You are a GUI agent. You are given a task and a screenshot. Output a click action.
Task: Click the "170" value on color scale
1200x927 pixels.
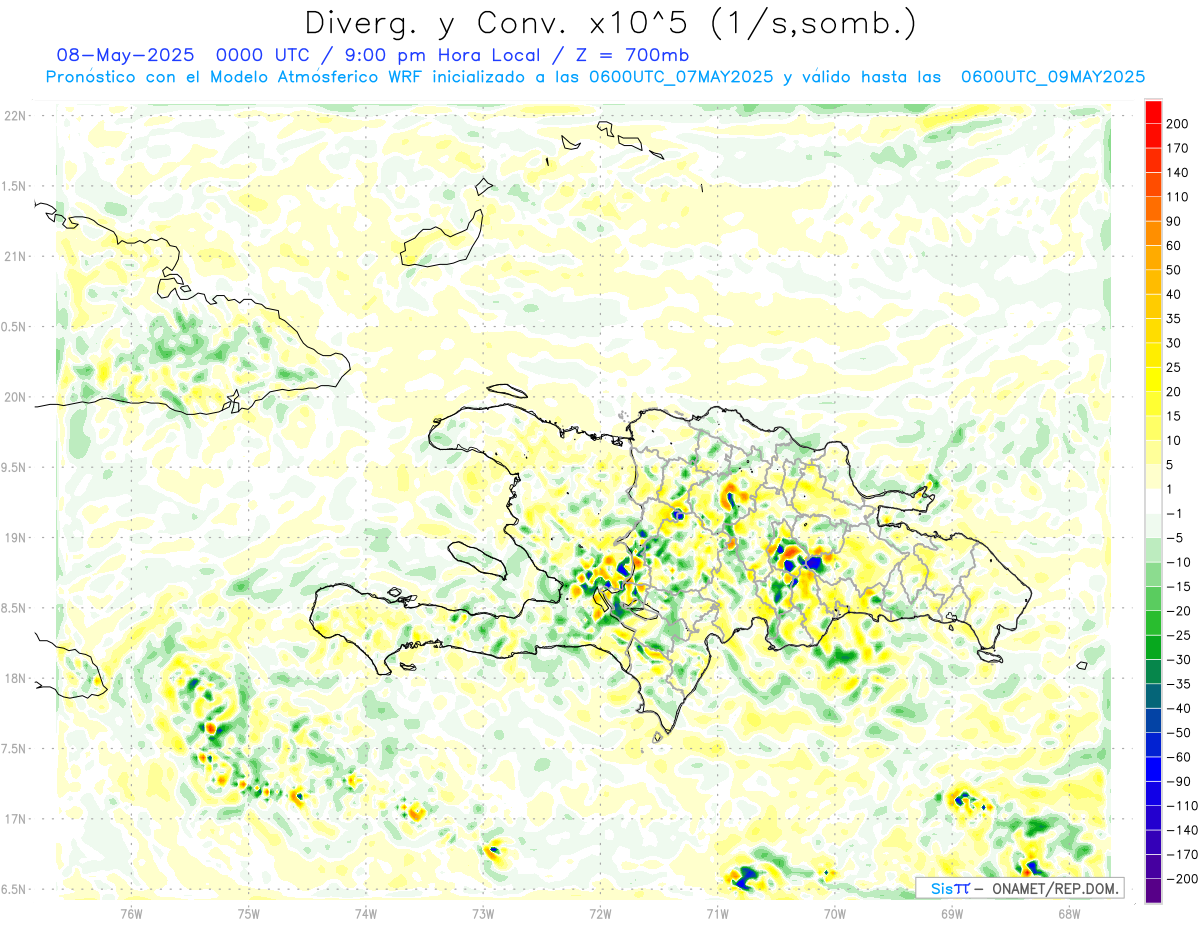pyautogui.click(x=1177, y=148)
